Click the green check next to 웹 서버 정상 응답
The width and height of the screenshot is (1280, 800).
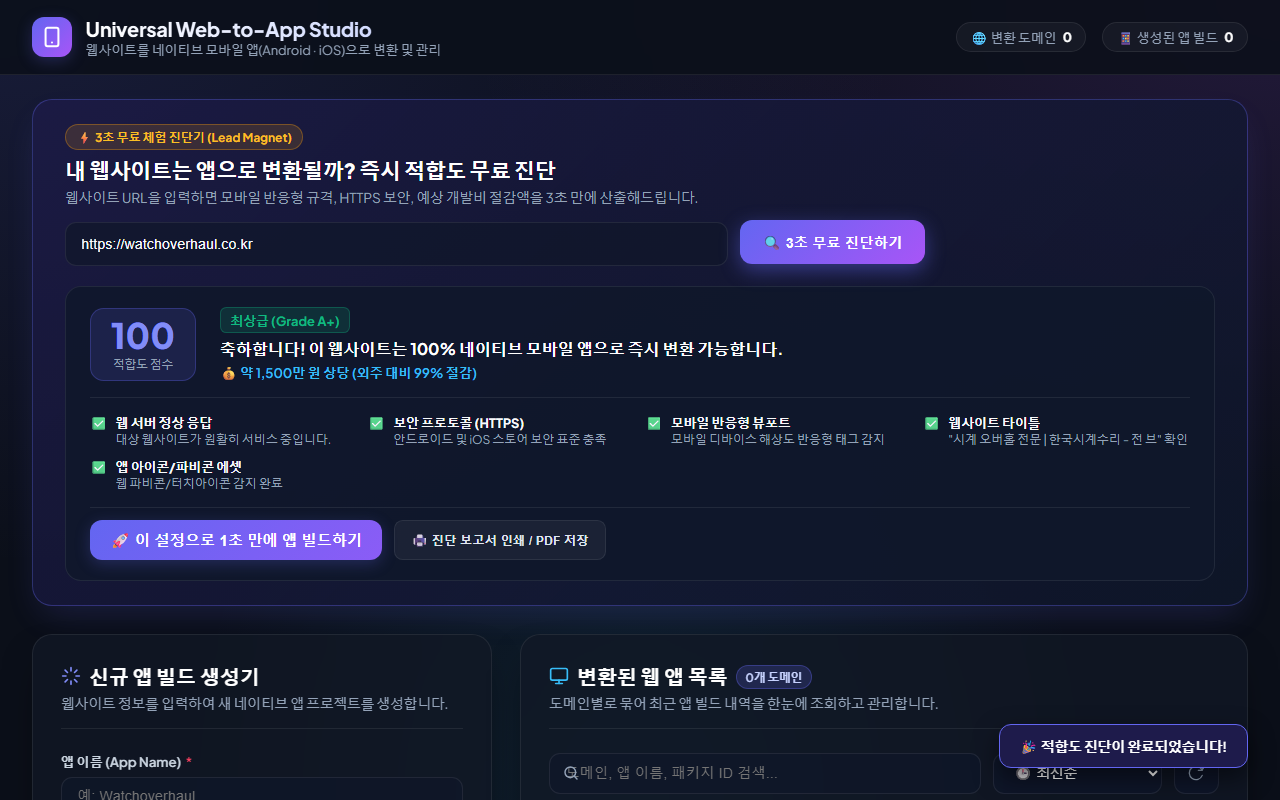pos(99,423)
